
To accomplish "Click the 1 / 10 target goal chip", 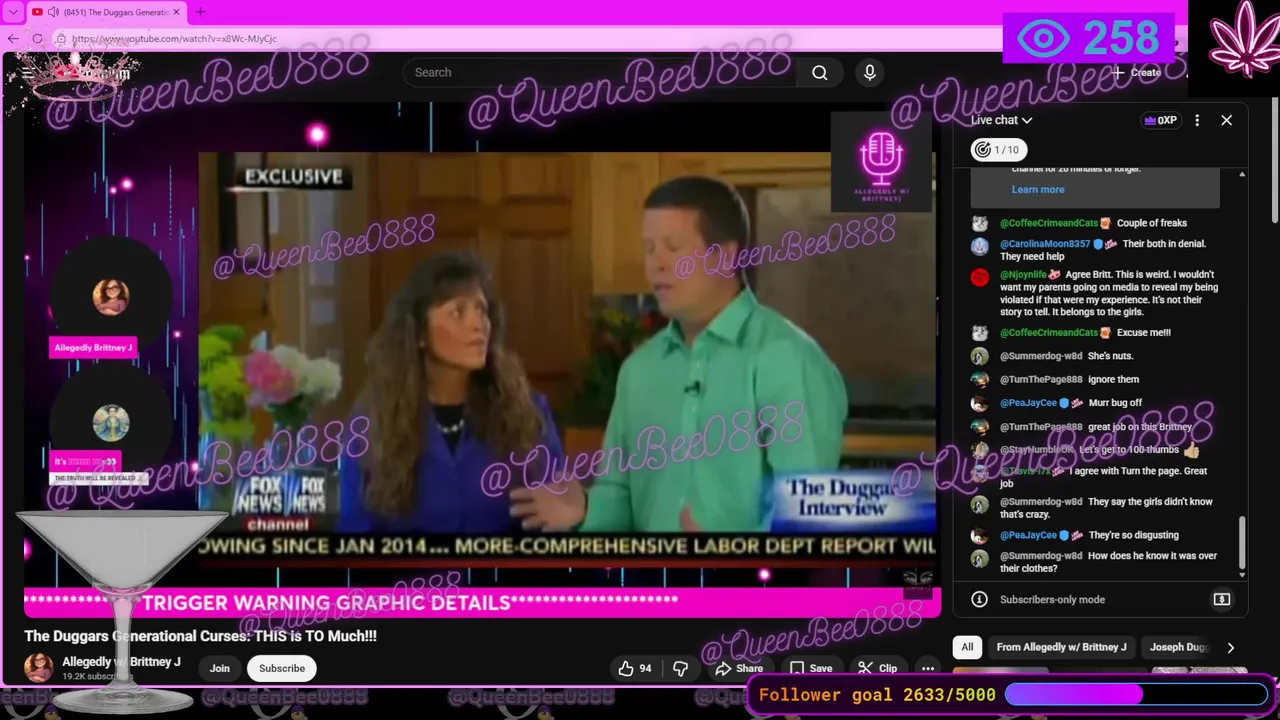I will coord(998,150).
